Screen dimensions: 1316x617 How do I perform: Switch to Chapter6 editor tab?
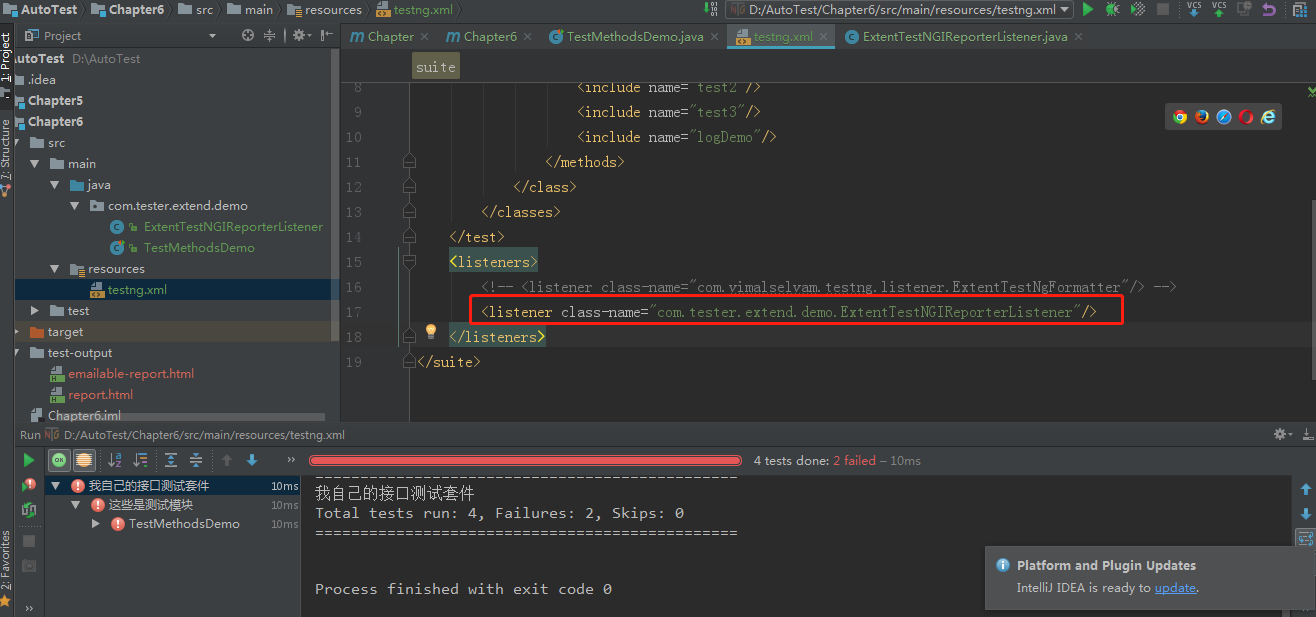489,36
